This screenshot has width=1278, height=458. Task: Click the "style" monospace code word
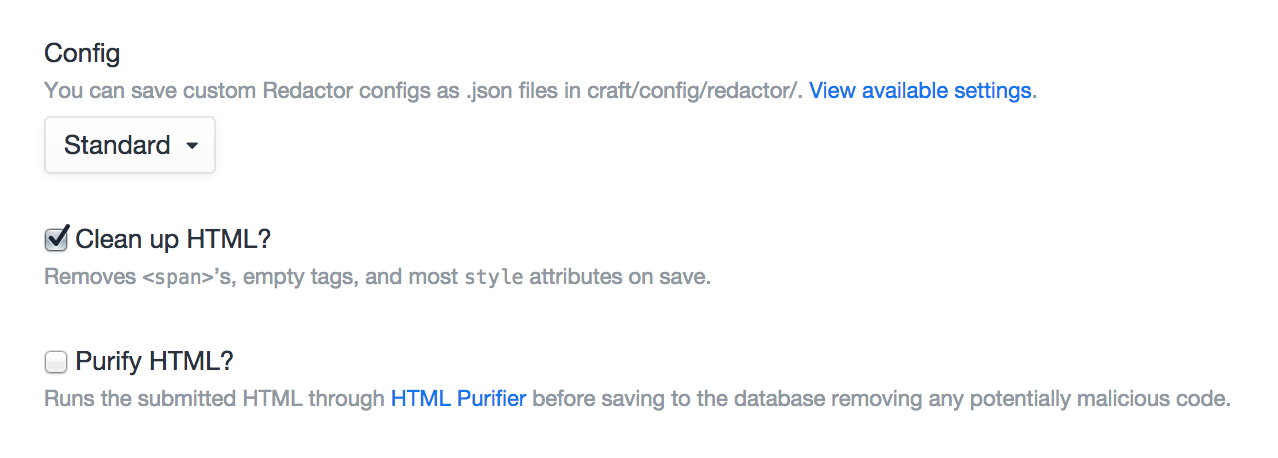tap(494, 277)
